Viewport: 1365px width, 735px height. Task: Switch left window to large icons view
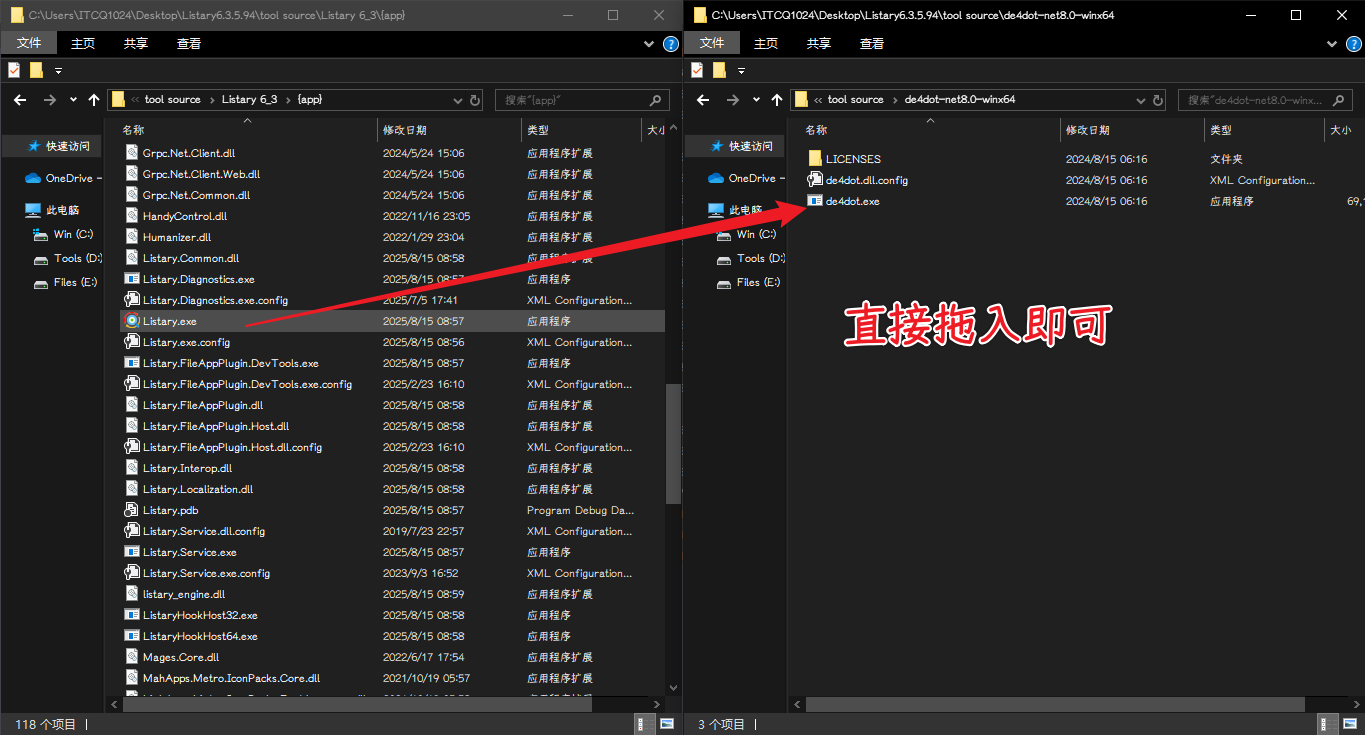pyautogui.click(x=667, y=724)
